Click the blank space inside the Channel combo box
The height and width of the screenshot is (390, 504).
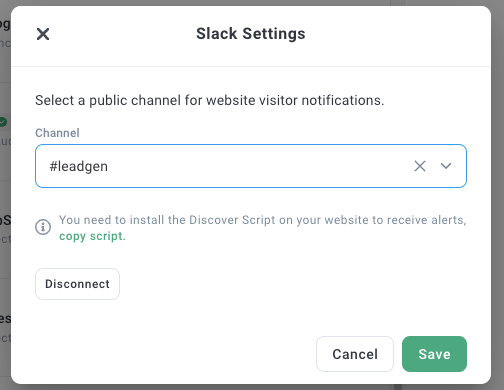(x=260, y=166)
